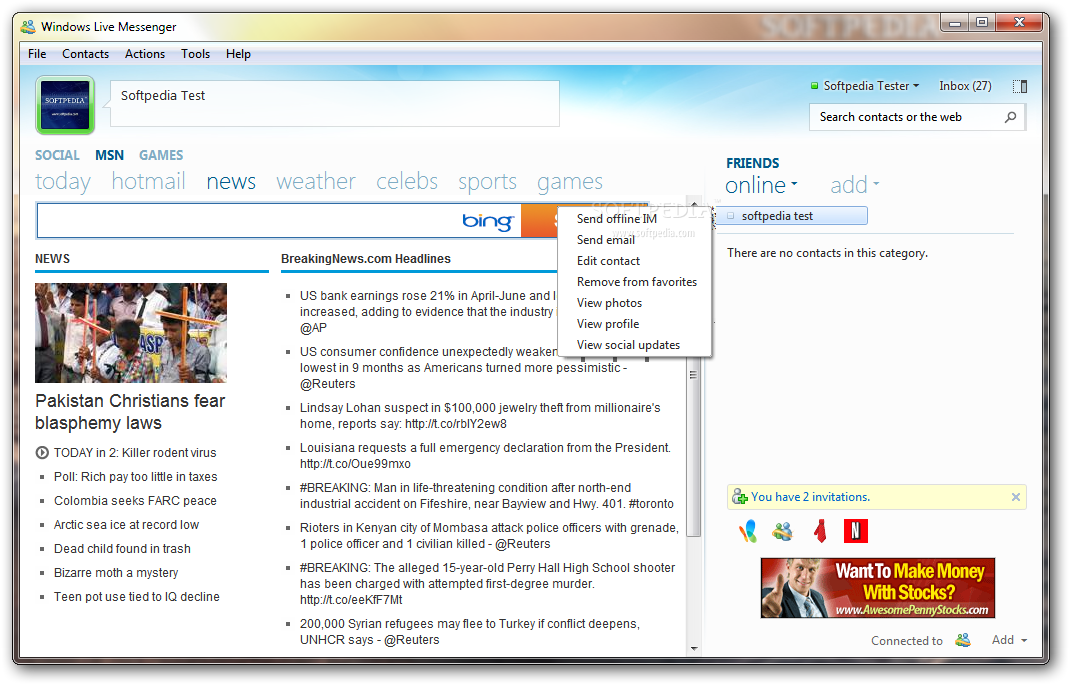This screenshot has width=1070, height=685.
Task: Open the Add services dropdown at bottom
Action: (1009, 640)
